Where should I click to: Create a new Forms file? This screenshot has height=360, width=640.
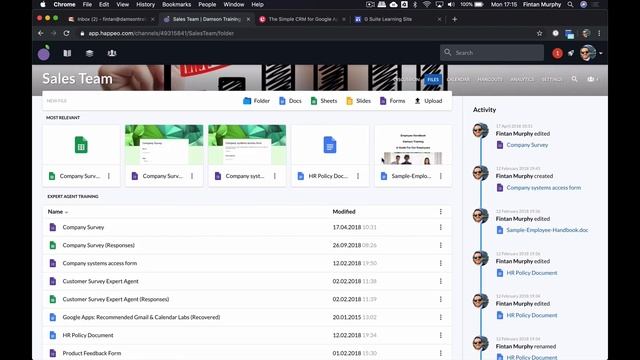392,101
